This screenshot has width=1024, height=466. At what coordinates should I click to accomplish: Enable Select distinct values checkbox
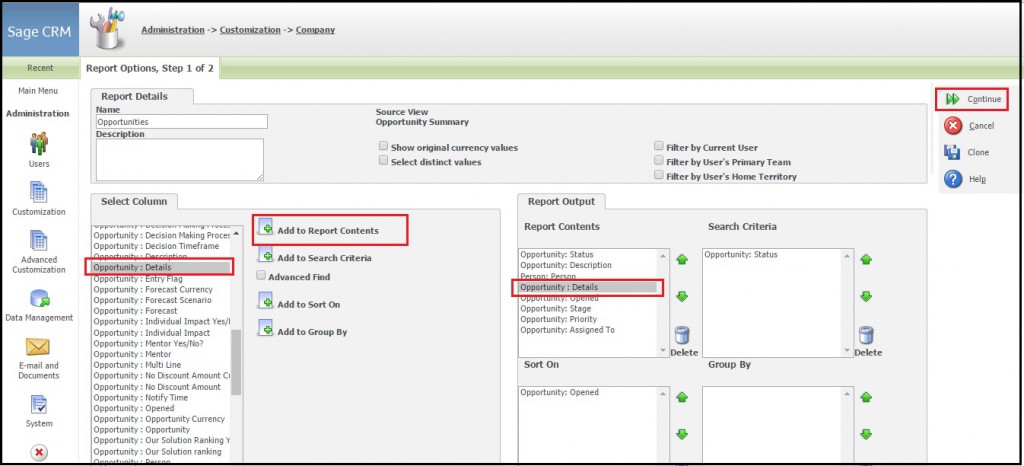(384, 161)
